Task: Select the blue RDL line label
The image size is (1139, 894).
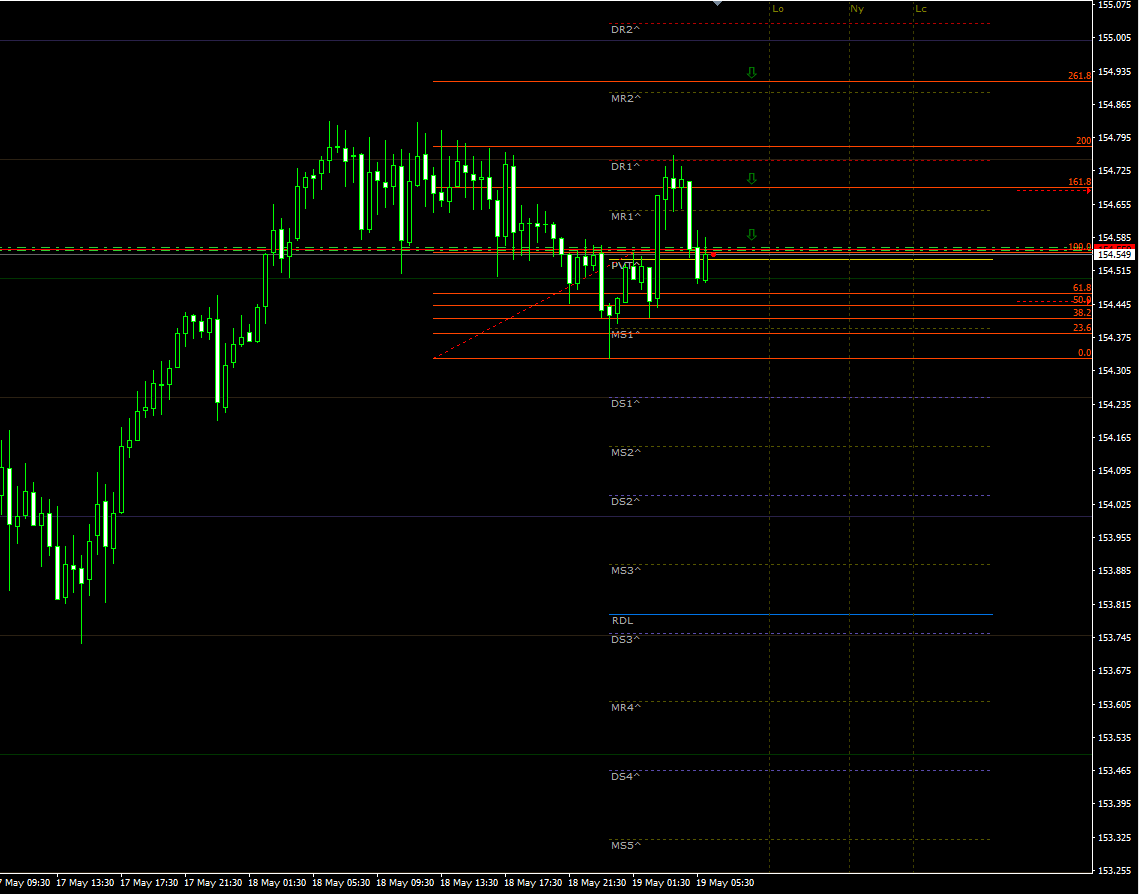Action: tap(622, 621)
